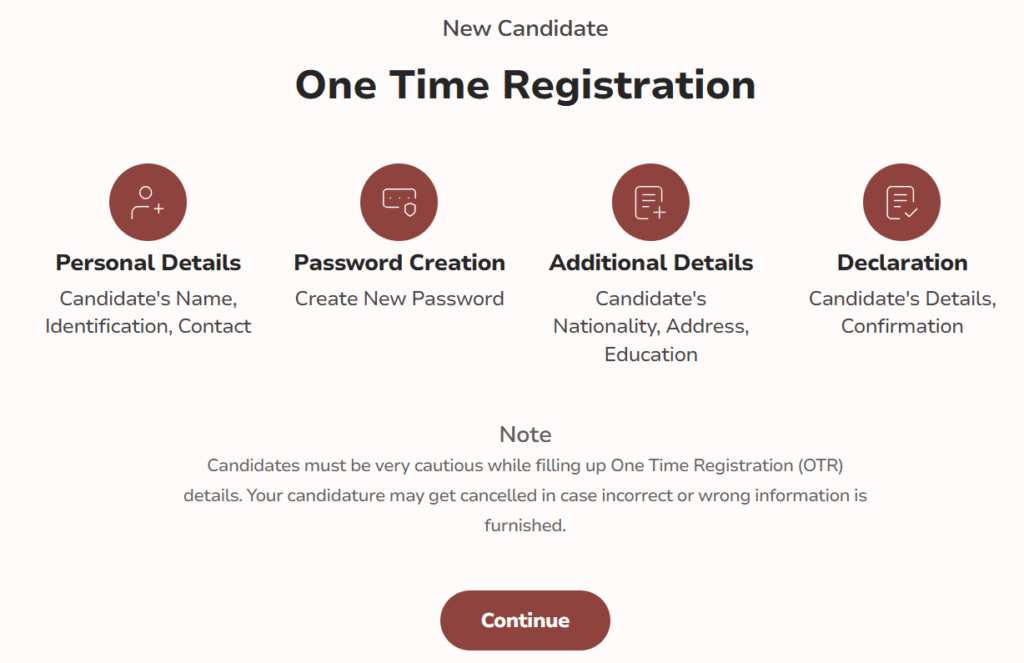Open the Declaration checkmark document icon
The image size is (1024, 663).
pyautogui.click(x=901, y=201)
